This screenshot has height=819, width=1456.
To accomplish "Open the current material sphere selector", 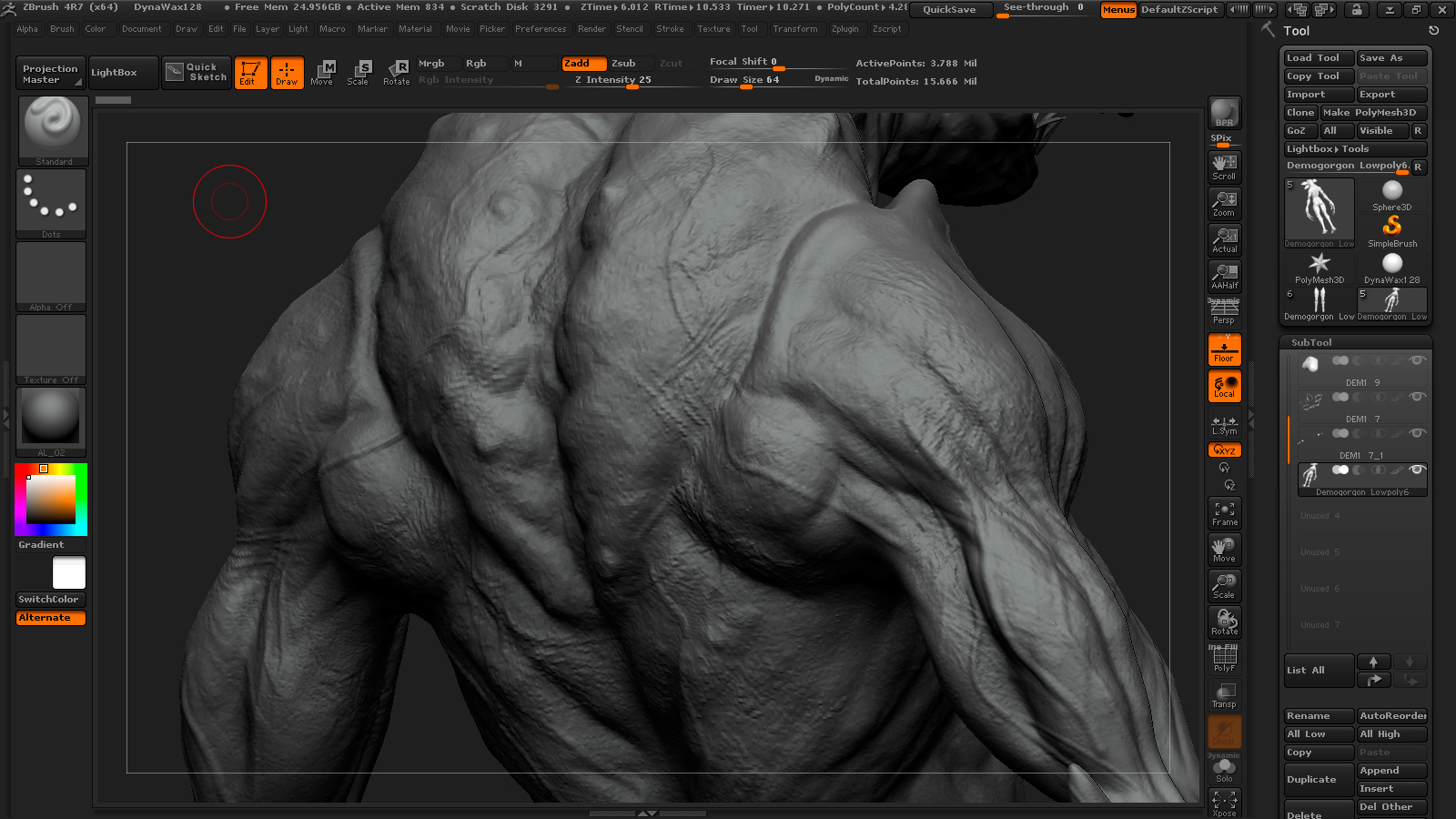I will 51,422.
